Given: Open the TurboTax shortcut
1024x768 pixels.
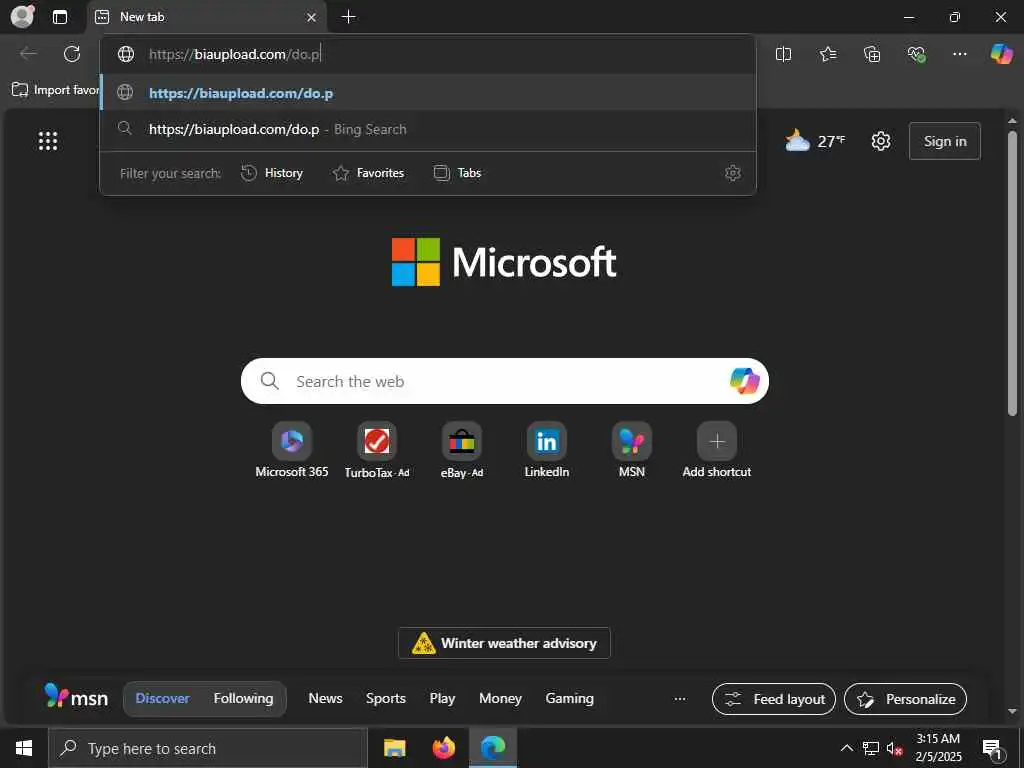Looking at the screenshot, I should [377, 451].
